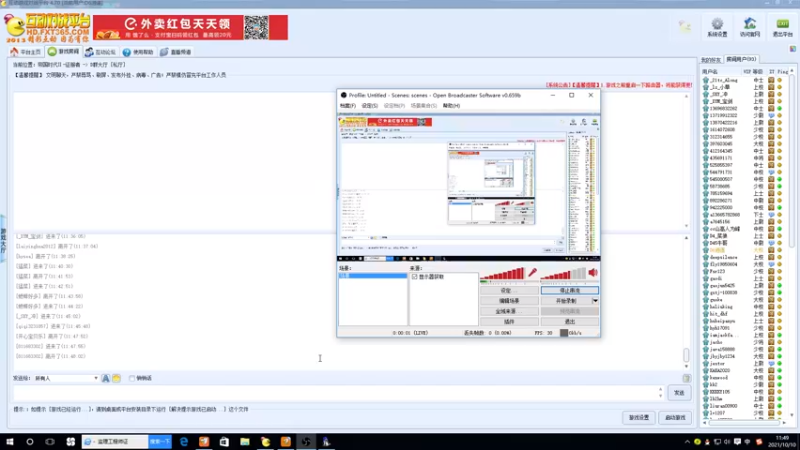Toggle the private whisper checkbox

132,379
